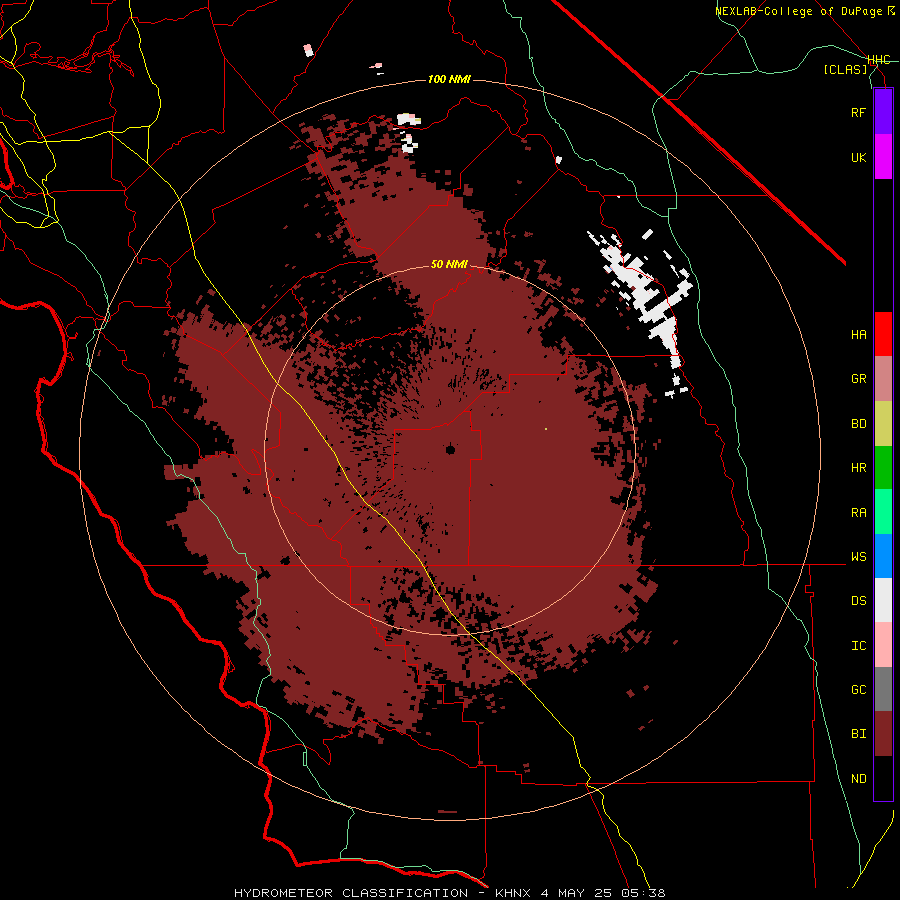Click the ND black legend swatch
Viewport: 900px width, 900px height.
[883, 778]
